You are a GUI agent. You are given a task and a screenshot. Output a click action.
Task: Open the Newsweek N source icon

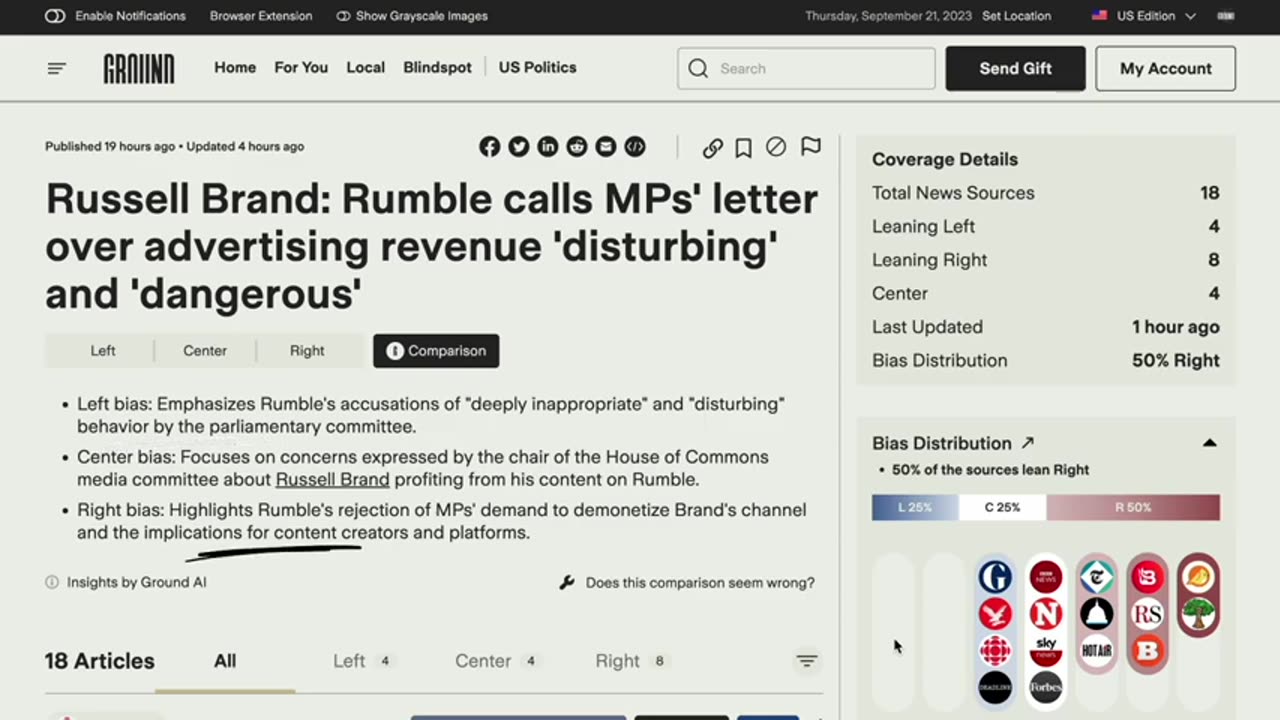pyautogui.click(x=1046, y=614)
